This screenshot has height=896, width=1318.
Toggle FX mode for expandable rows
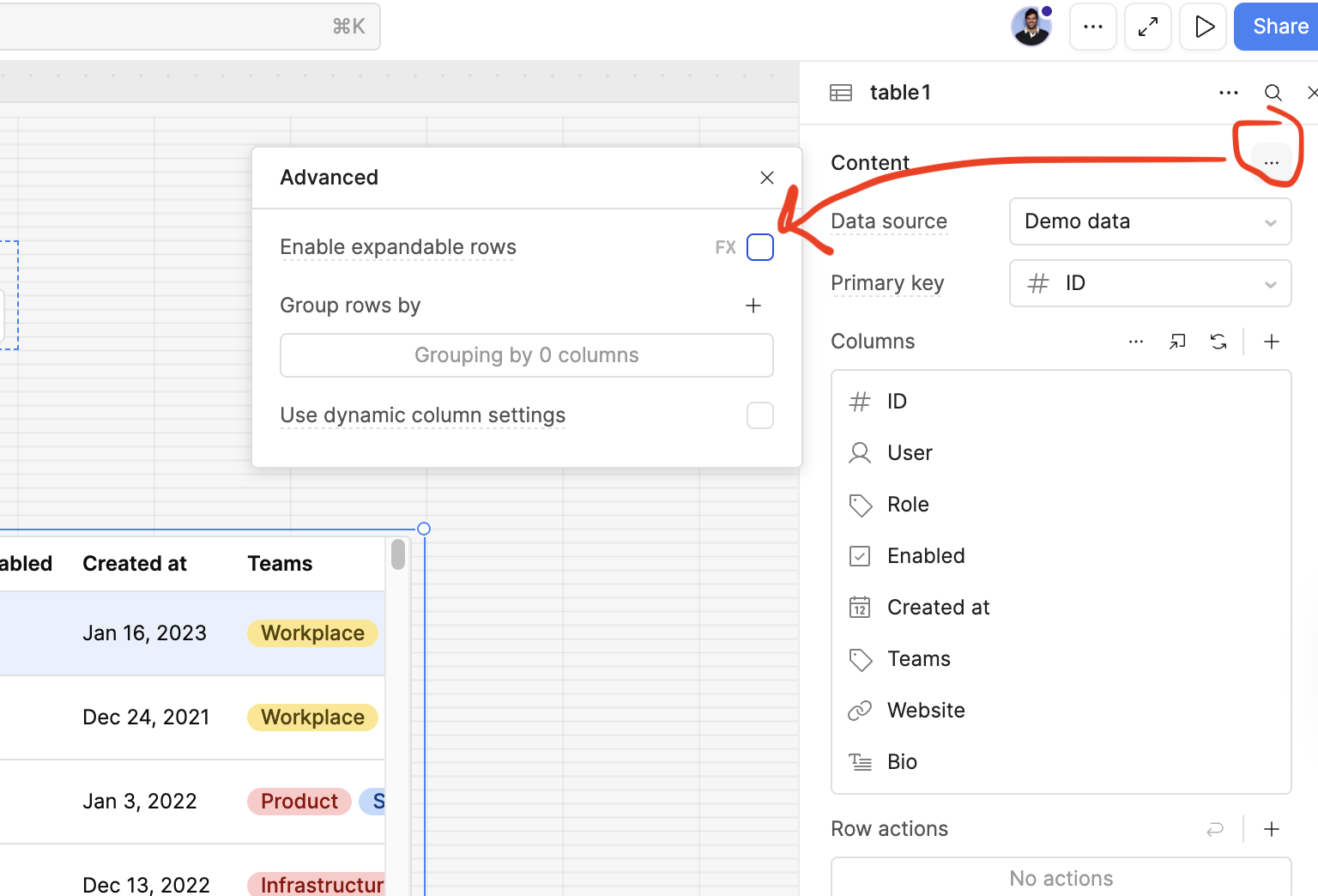(x=725, y=247)
